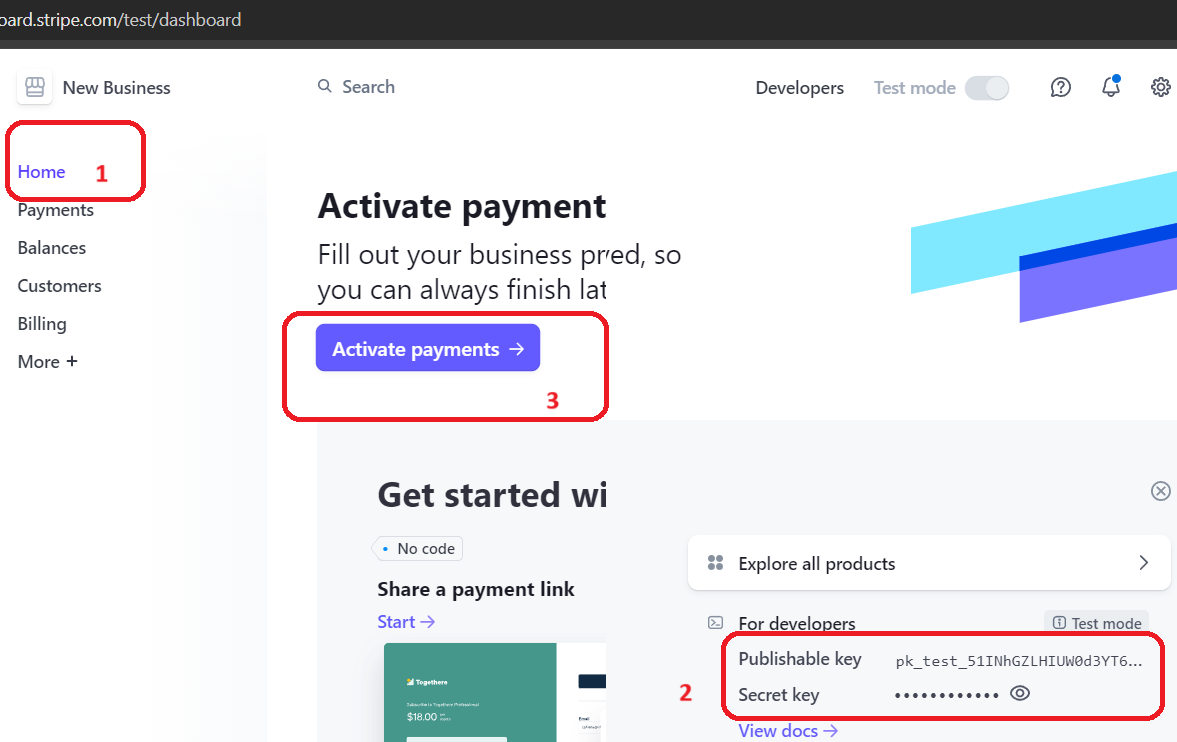Open the Developers page
Viewport: 1177px width, 742px height.
click(x=799, y=88)
